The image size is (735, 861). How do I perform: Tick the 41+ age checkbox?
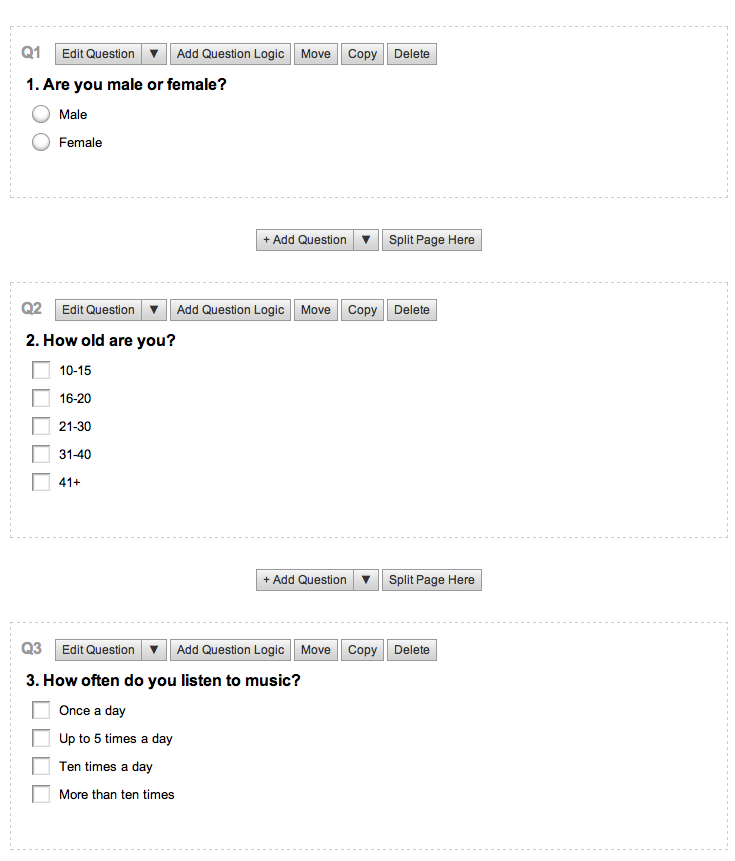[x=41, y=482]
